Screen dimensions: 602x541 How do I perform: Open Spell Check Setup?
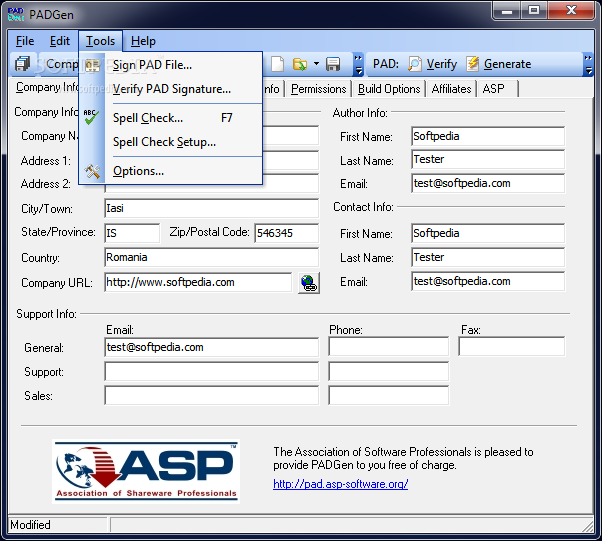[170, 142]
